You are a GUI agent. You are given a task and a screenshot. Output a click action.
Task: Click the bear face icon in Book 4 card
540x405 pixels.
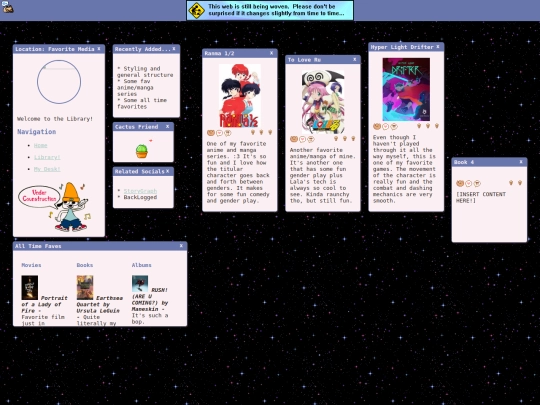click(x=460, y=183)
